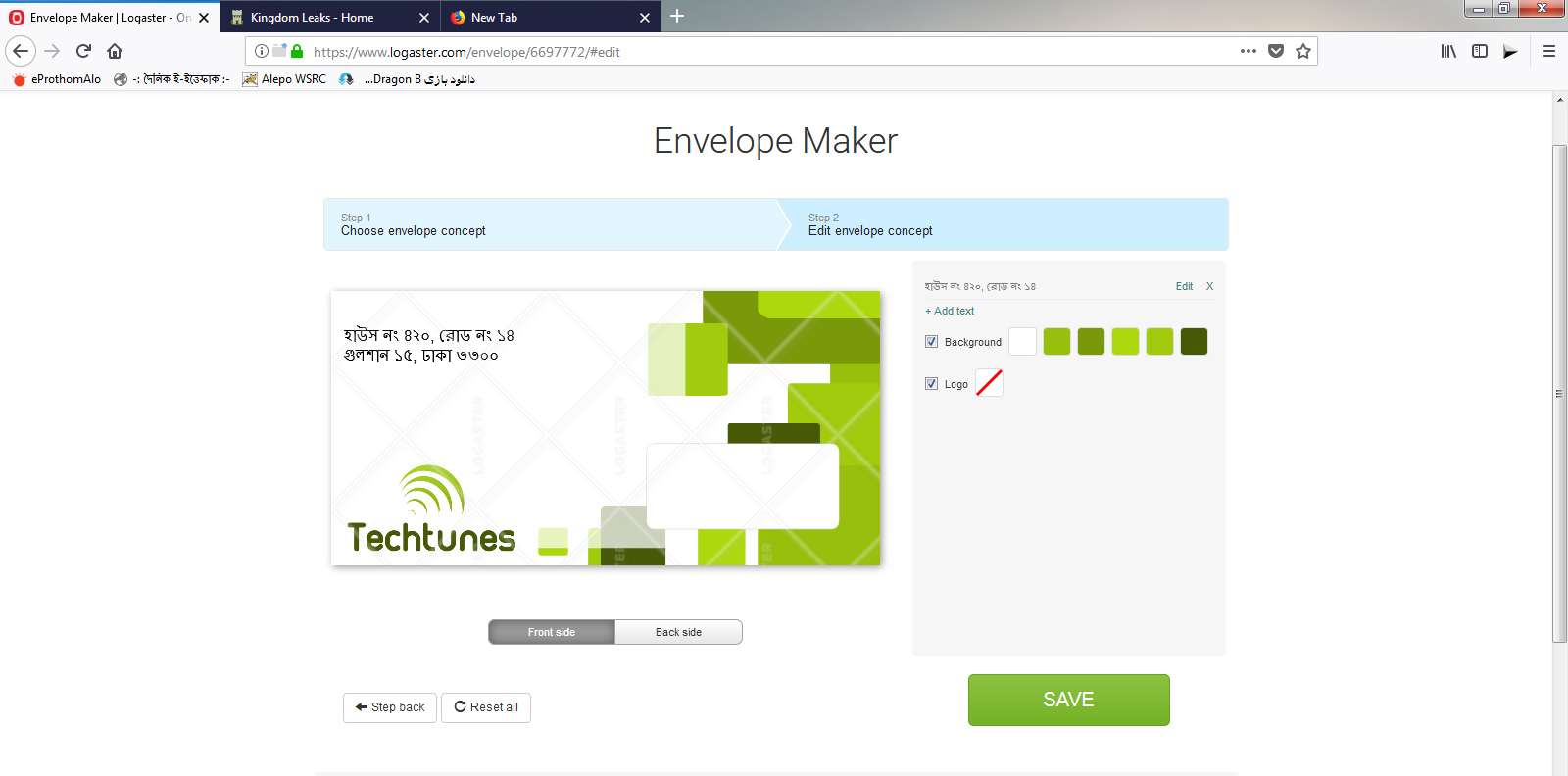This screenshot has height=776, width=1568.
Task: Remove the address text line with X
Action: coord(1209,286)
